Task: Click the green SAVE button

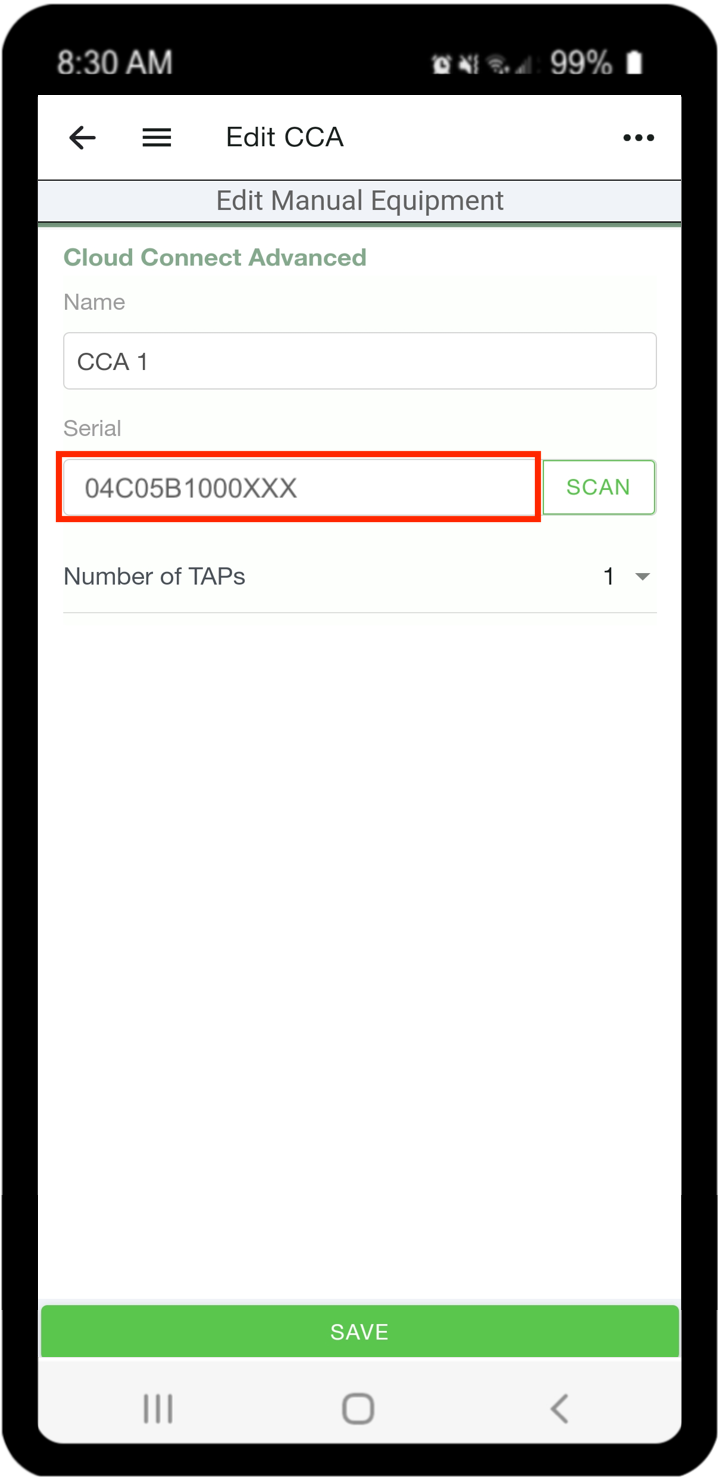Action: click(x=360, y=1332)
